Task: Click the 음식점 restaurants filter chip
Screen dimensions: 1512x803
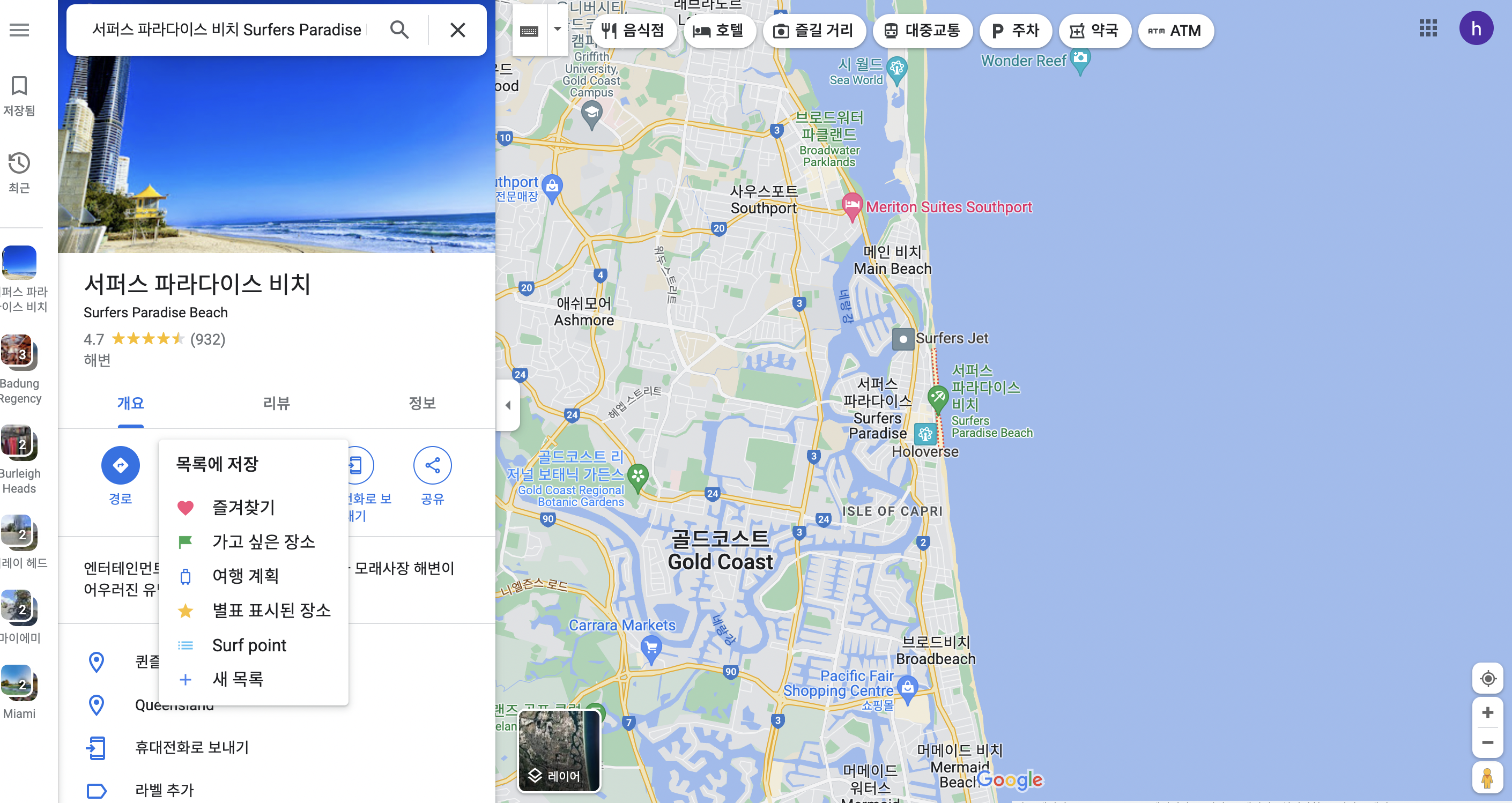Action: click(x=634, y=31)
